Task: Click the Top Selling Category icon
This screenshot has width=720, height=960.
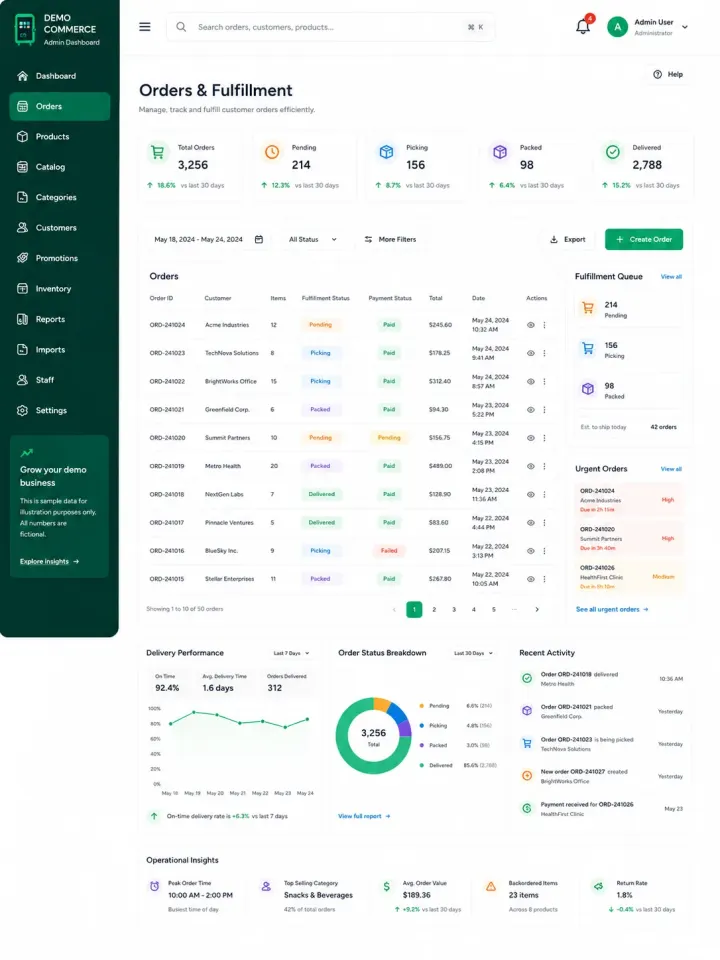Action: coord(266,887)
